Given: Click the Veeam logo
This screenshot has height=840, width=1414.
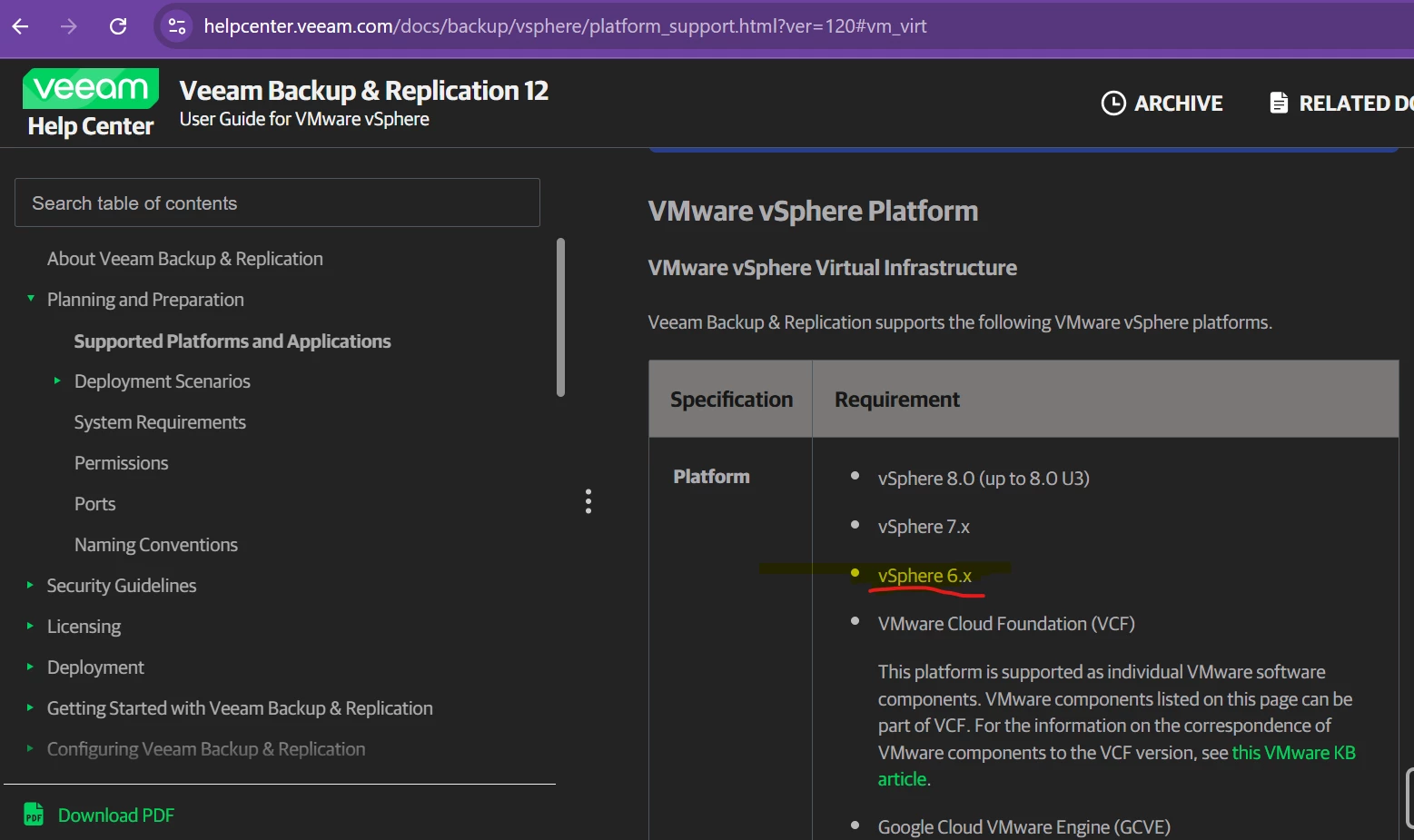Looking at the screenshot, I should [91, 88].
